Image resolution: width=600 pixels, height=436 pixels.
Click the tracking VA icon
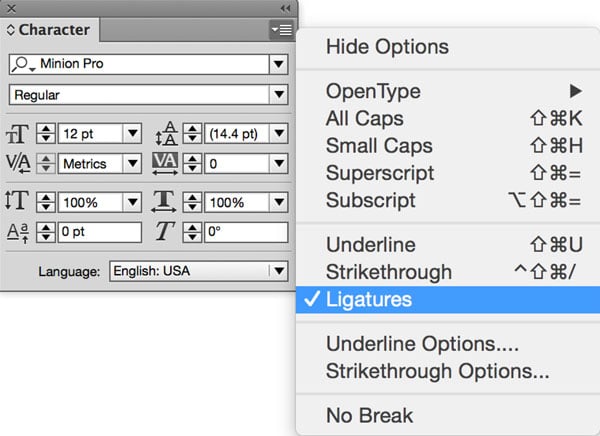point(166,162)
